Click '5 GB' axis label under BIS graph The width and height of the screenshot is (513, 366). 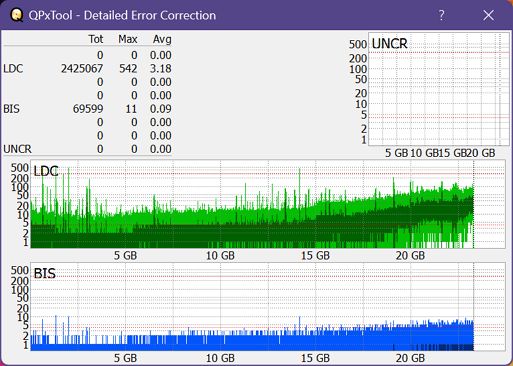(125, 358)
